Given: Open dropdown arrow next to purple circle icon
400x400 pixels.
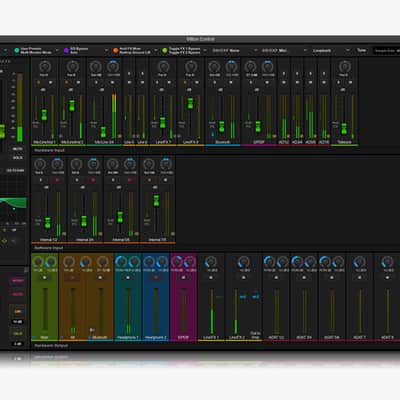Looking at the screenshot, I should 106,50.
